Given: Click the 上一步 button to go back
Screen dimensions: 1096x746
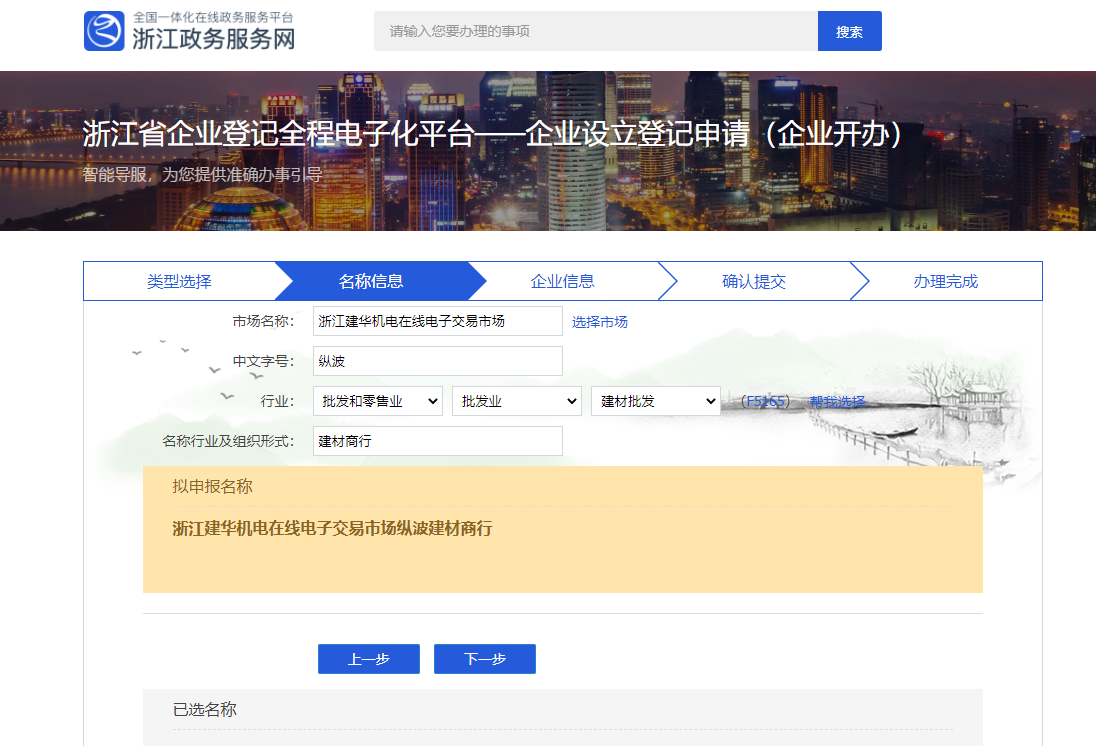Looking at the screenshot, I should coord(368,658).
